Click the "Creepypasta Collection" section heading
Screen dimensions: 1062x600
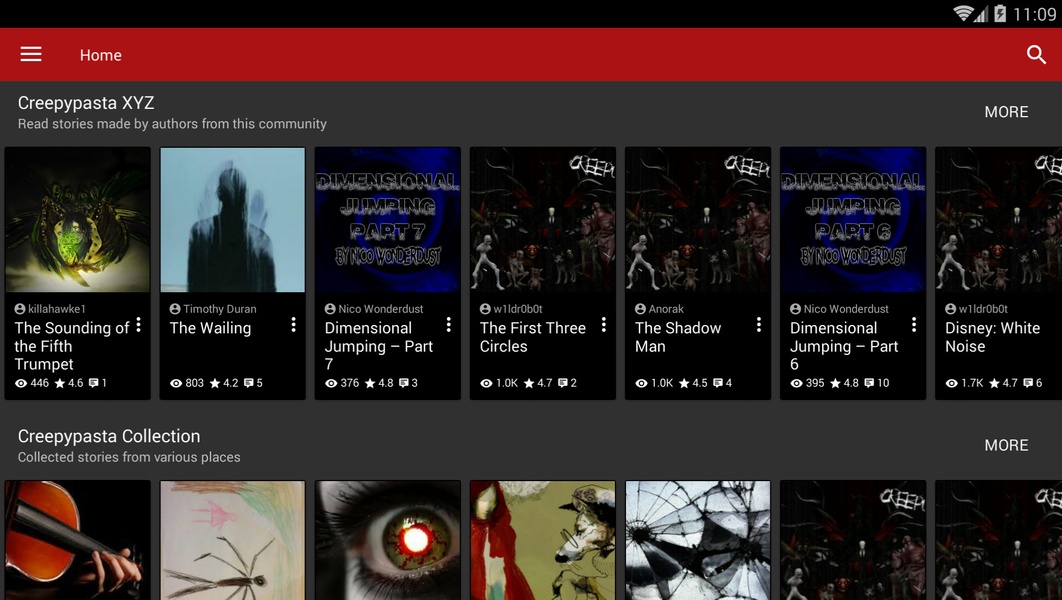(109, 436)
